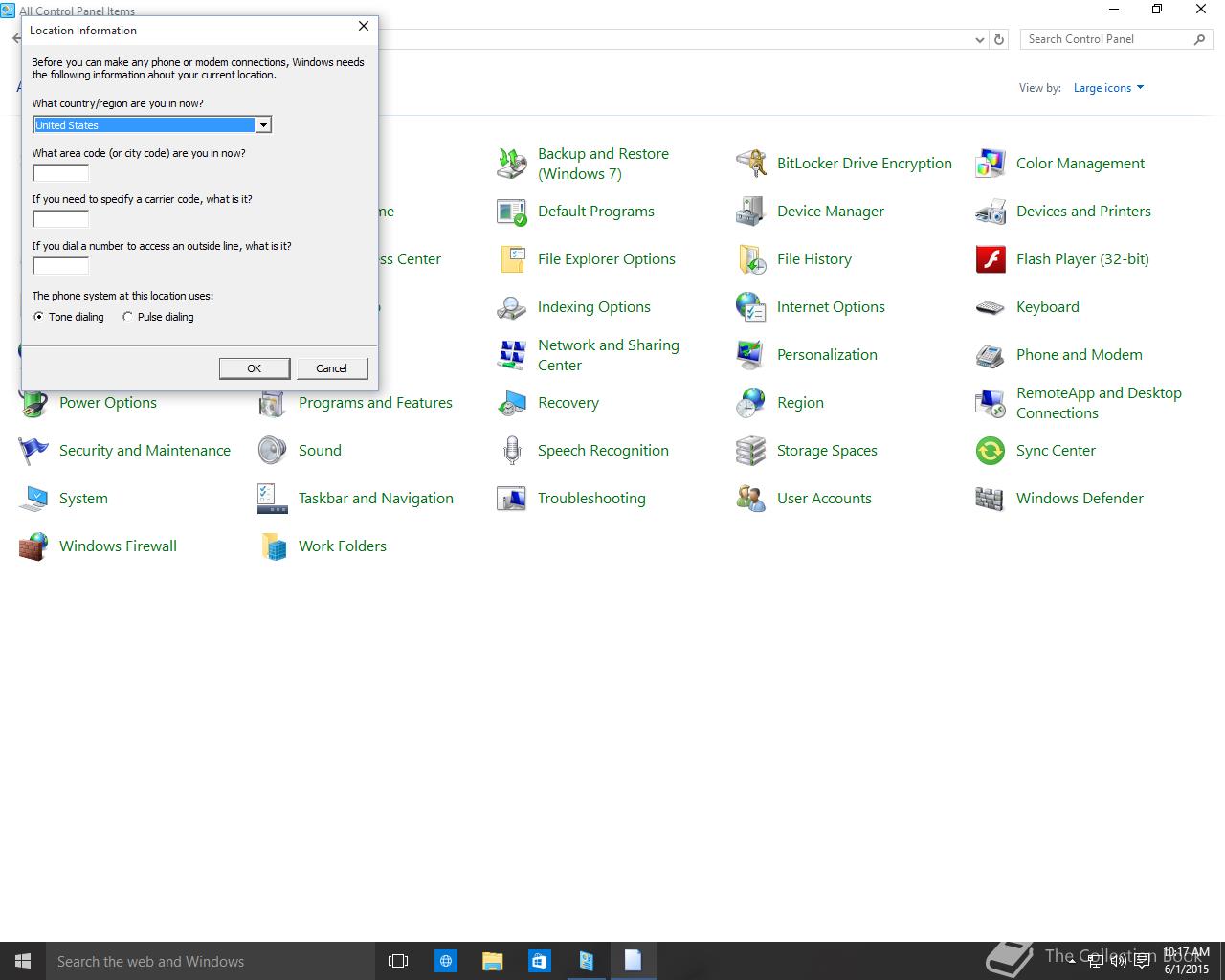
Task: Open the Store taskbar icon
Action: [539, 961]
